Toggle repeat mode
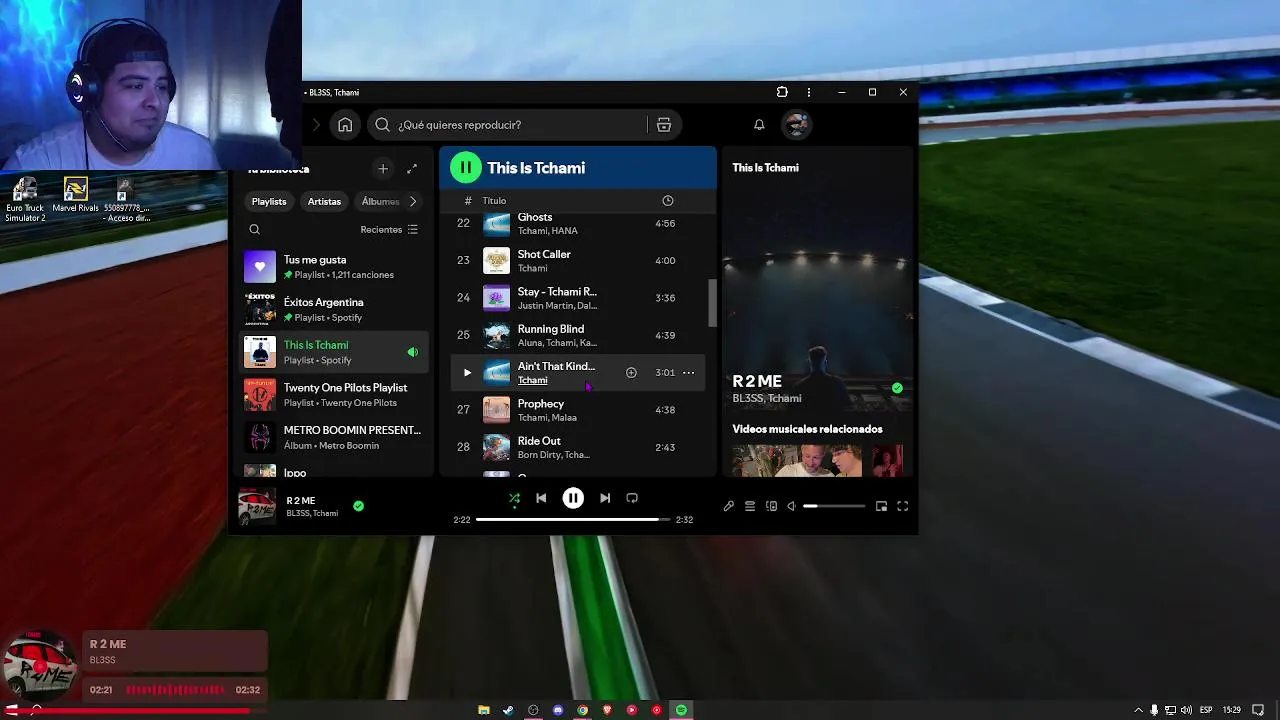This screenshot has height=720, width=1280. (x=632, y=498)
